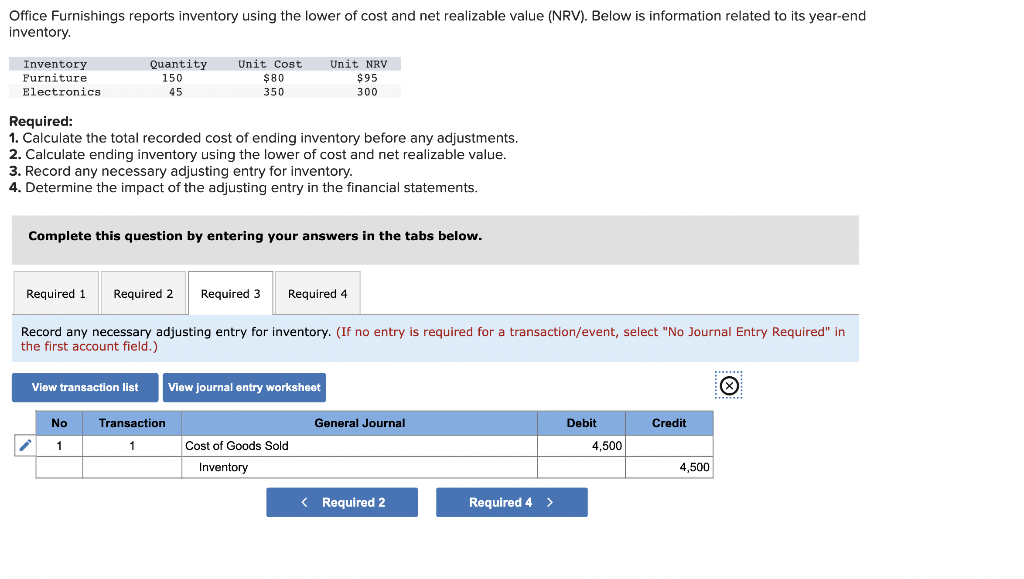1024x579 pixels.
Task: Select the debit amount cell showing 4,500
Action: 581,445
